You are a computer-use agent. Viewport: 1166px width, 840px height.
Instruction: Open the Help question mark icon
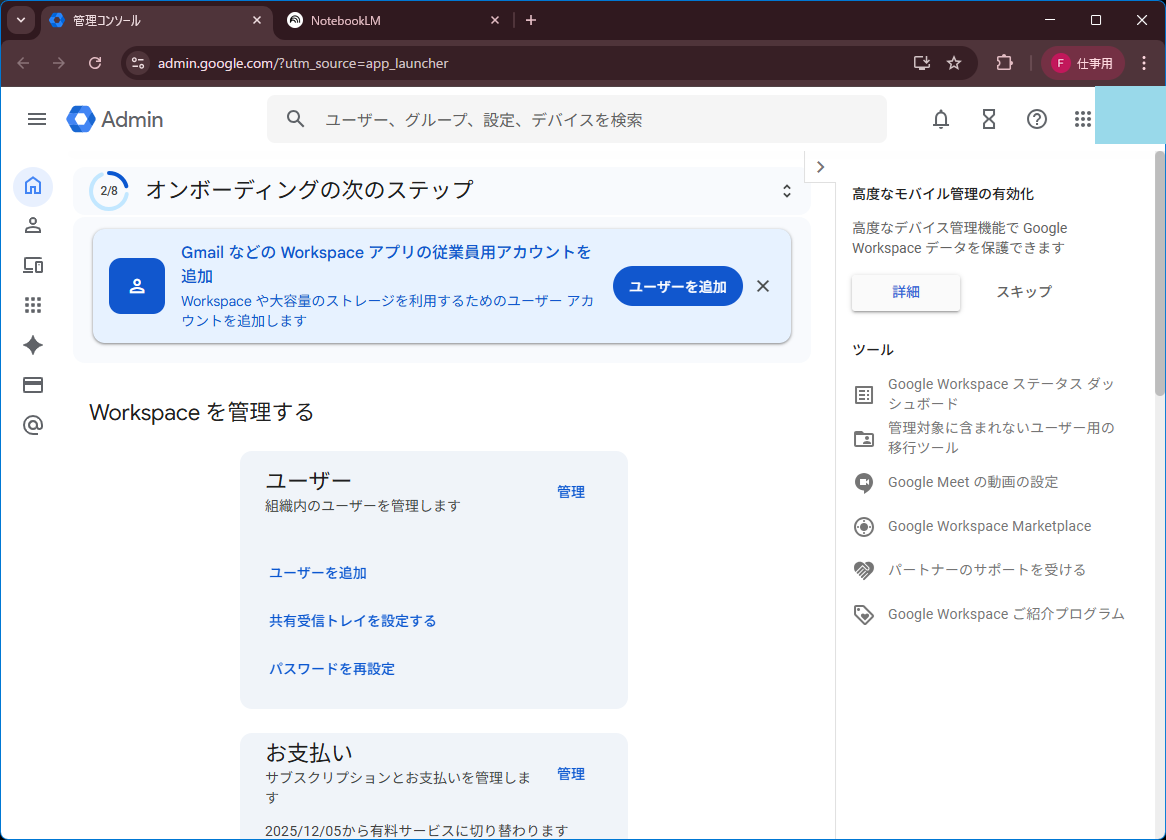[x=1037, y=120]
